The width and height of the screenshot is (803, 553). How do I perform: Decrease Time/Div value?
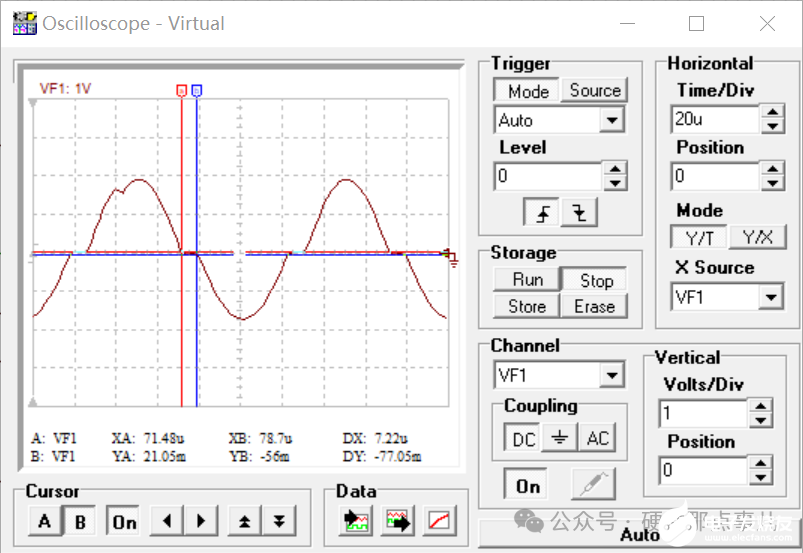773,126
